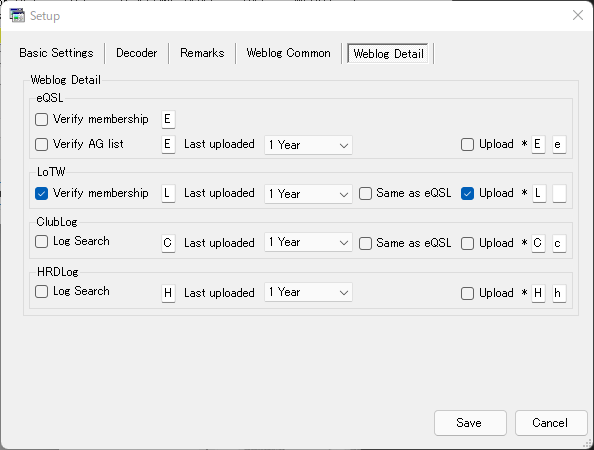The height and width of the screenshot is (450, 594).
Task: Open ClubLog Last uploaded dropdown
Action: tap(308, 242)
